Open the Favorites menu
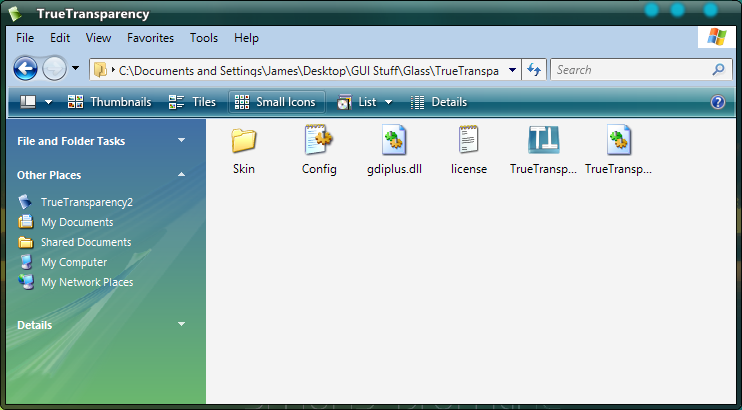The width and height of the screenshot is (742, 410). pos(150,38)
